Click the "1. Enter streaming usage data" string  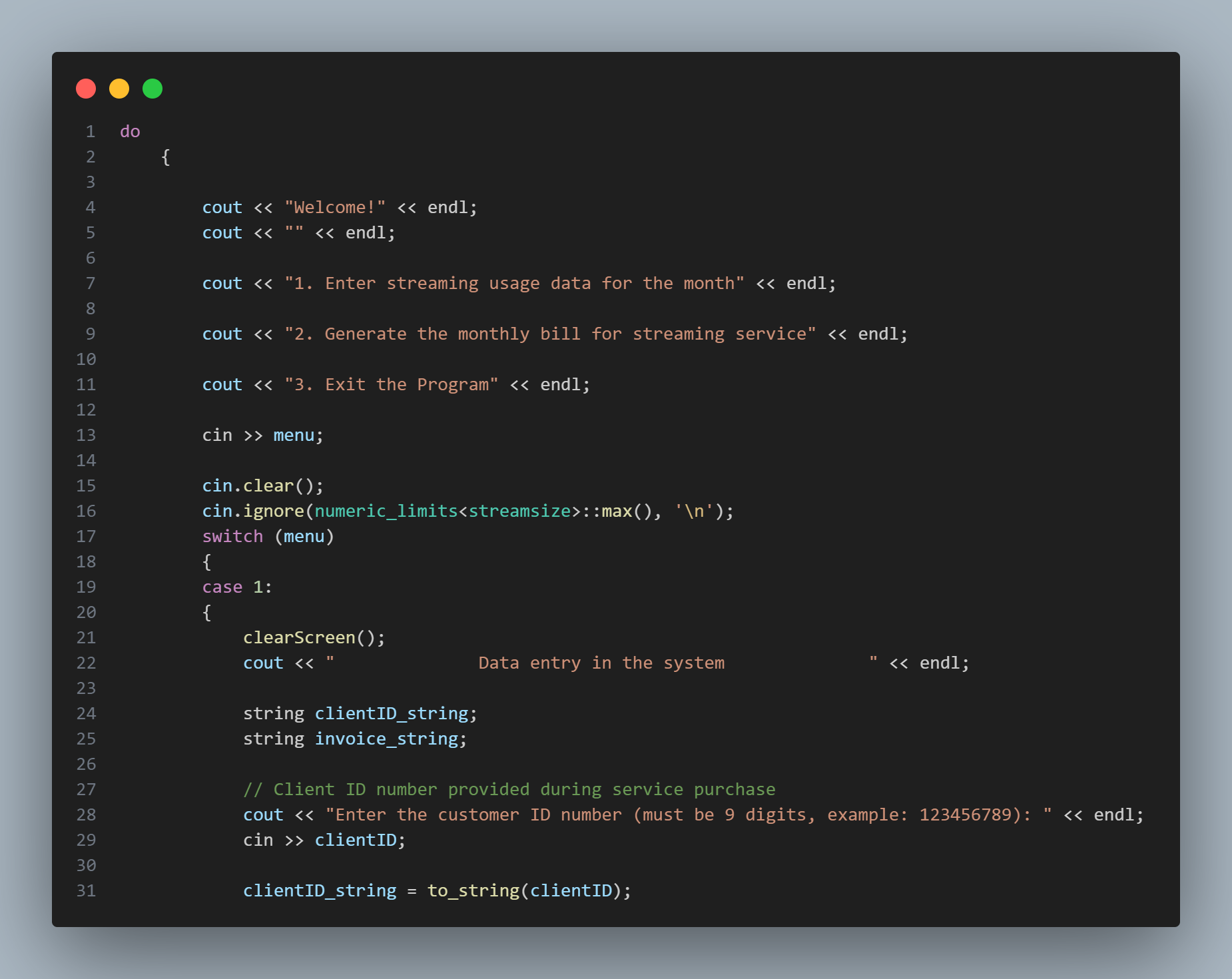(514, 284)
